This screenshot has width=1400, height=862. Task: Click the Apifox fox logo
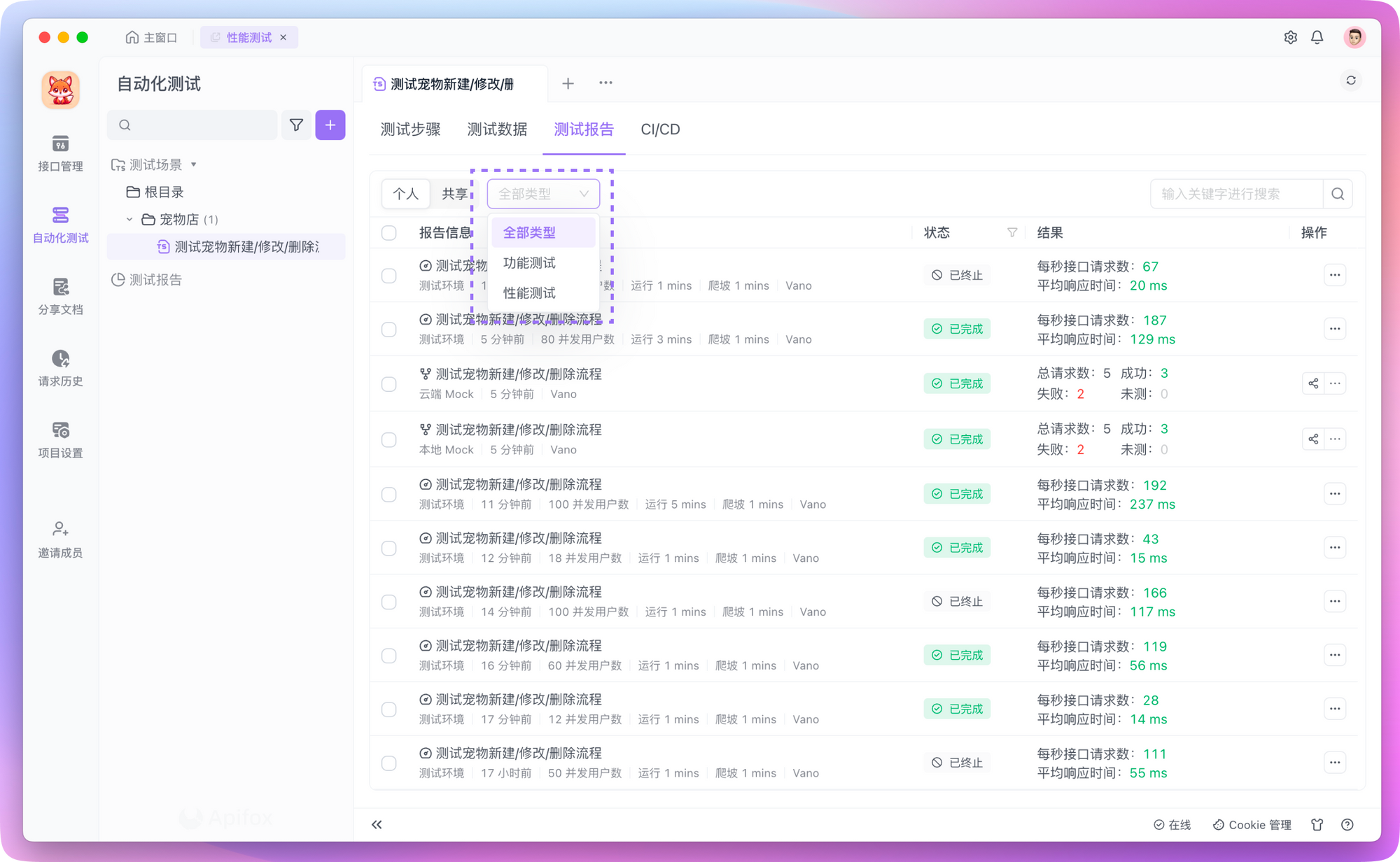(60, 90)
